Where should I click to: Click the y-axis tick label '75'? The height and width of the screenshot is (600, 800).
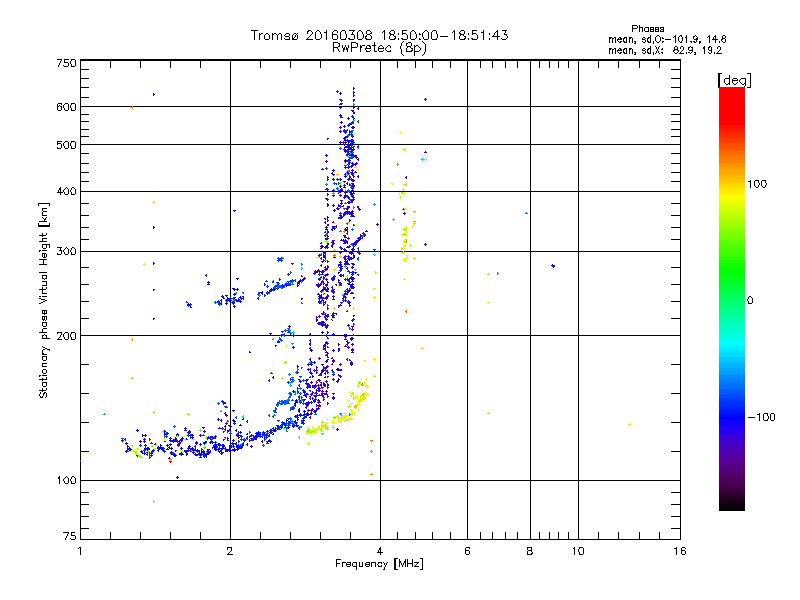[x=70, y=536]
